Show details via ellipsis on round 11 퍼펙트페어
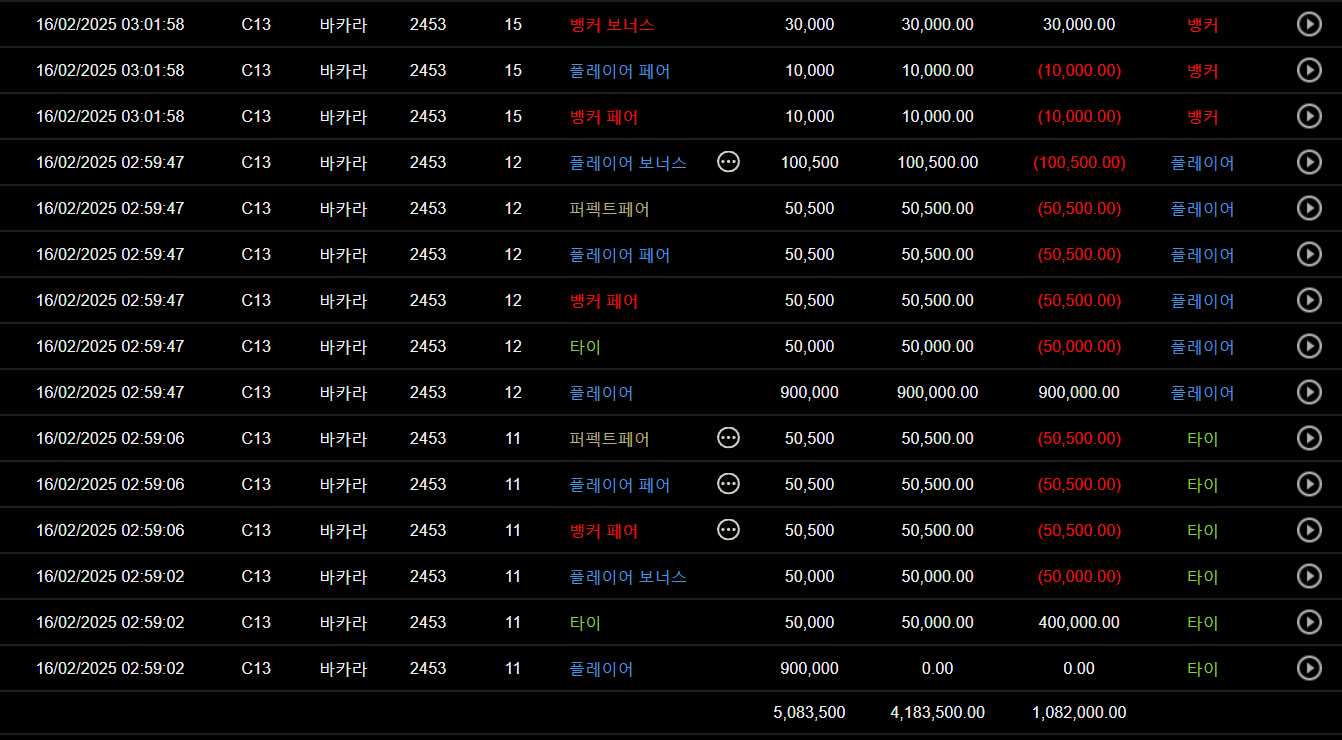The width and height of the screenshot is (1342, 740). tap(729, 438)
